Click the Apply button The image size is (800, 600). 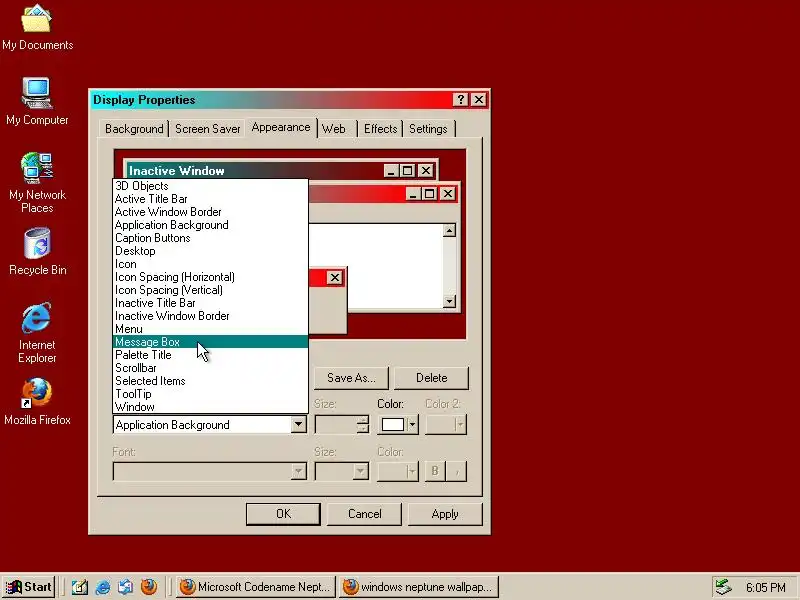(x=445, y=514)
